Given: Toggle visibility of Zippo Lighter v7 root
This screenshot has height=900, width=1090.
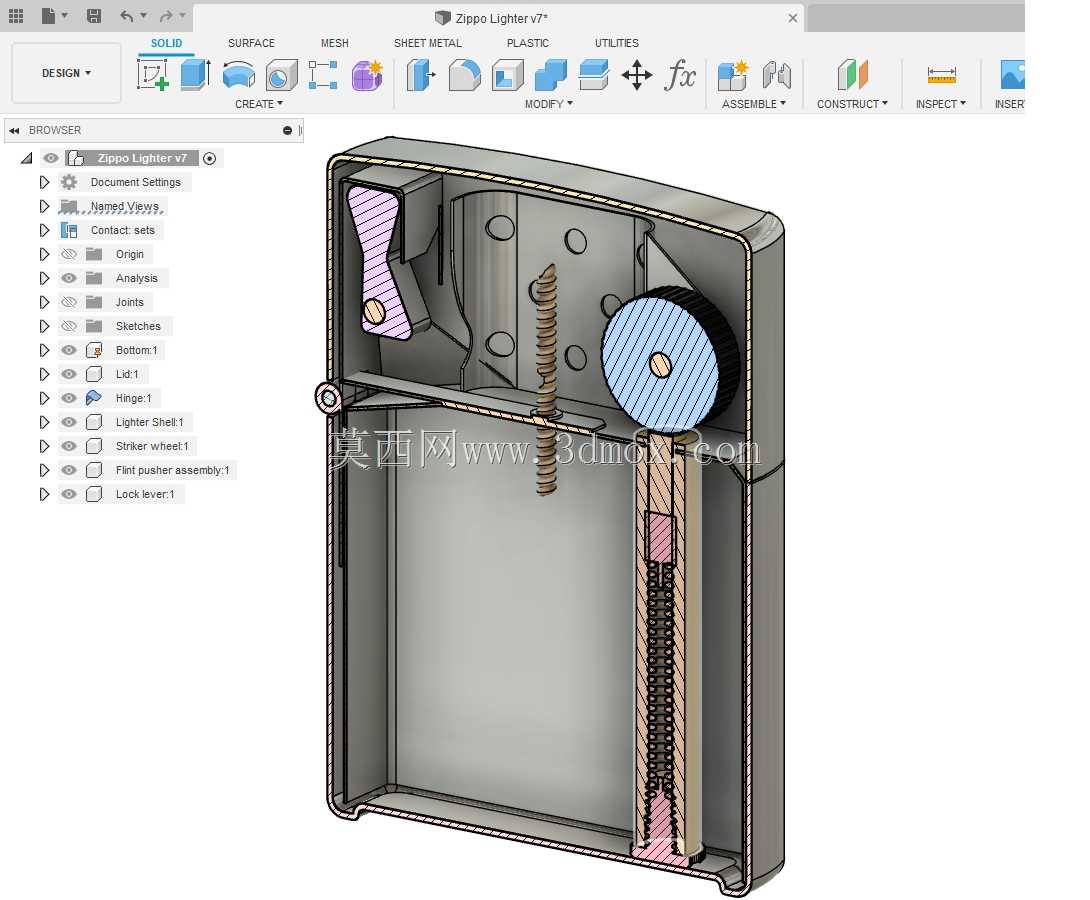Looking at the screenshot, I should coord(51,158).
